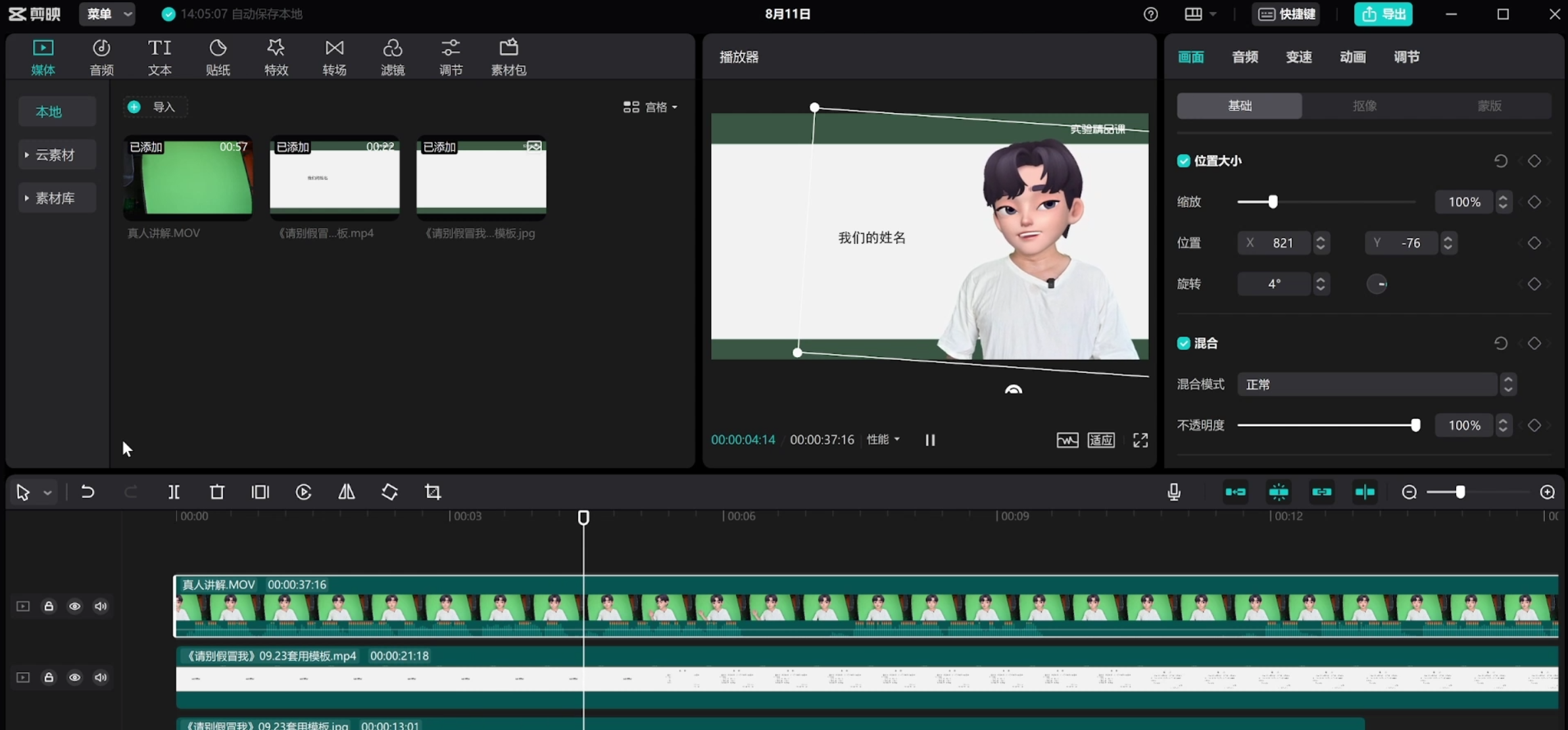Open the 菜单 dropdown menu
1568x730 pixels.
(107, 14)
